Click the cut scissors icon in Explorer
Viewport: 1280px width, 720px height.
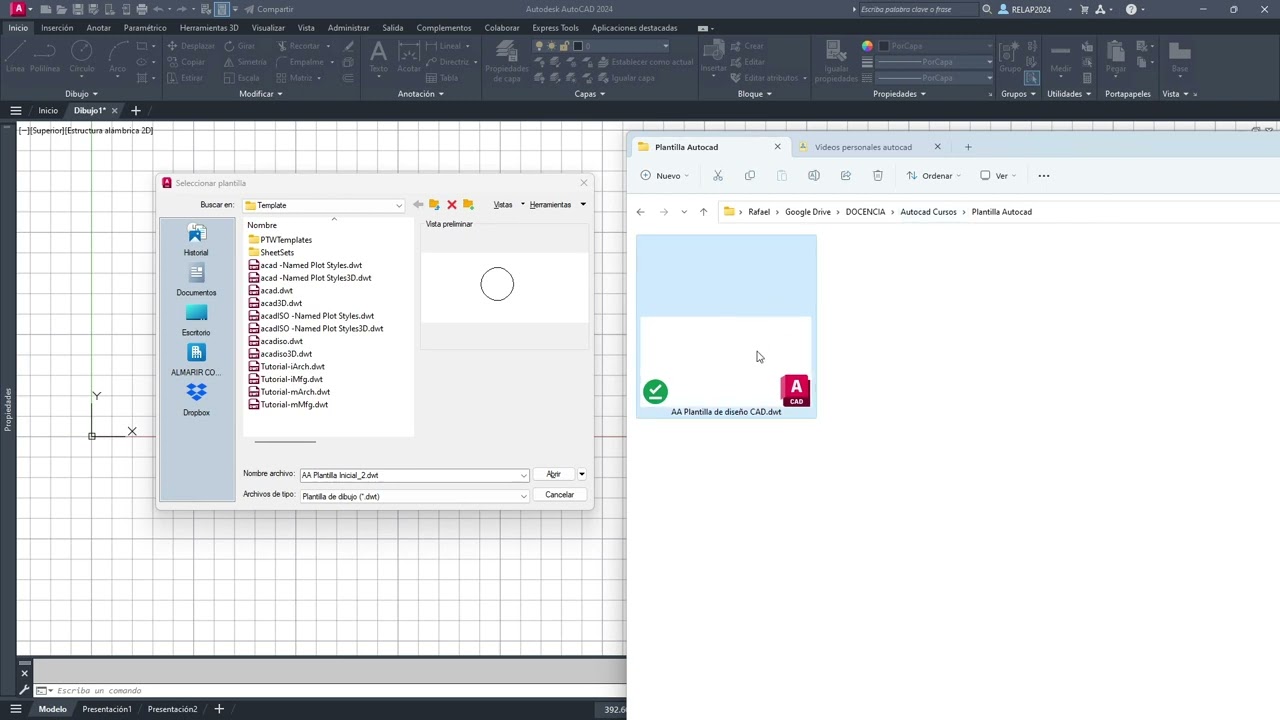coord(717,176)
